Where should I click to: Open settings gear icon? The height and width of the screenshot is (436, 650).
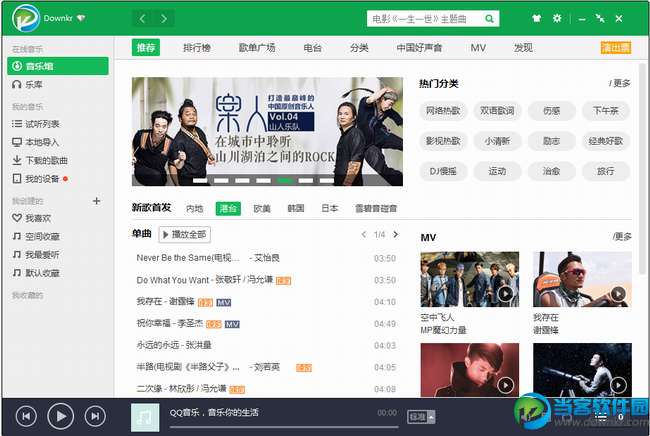click(557, 18)
